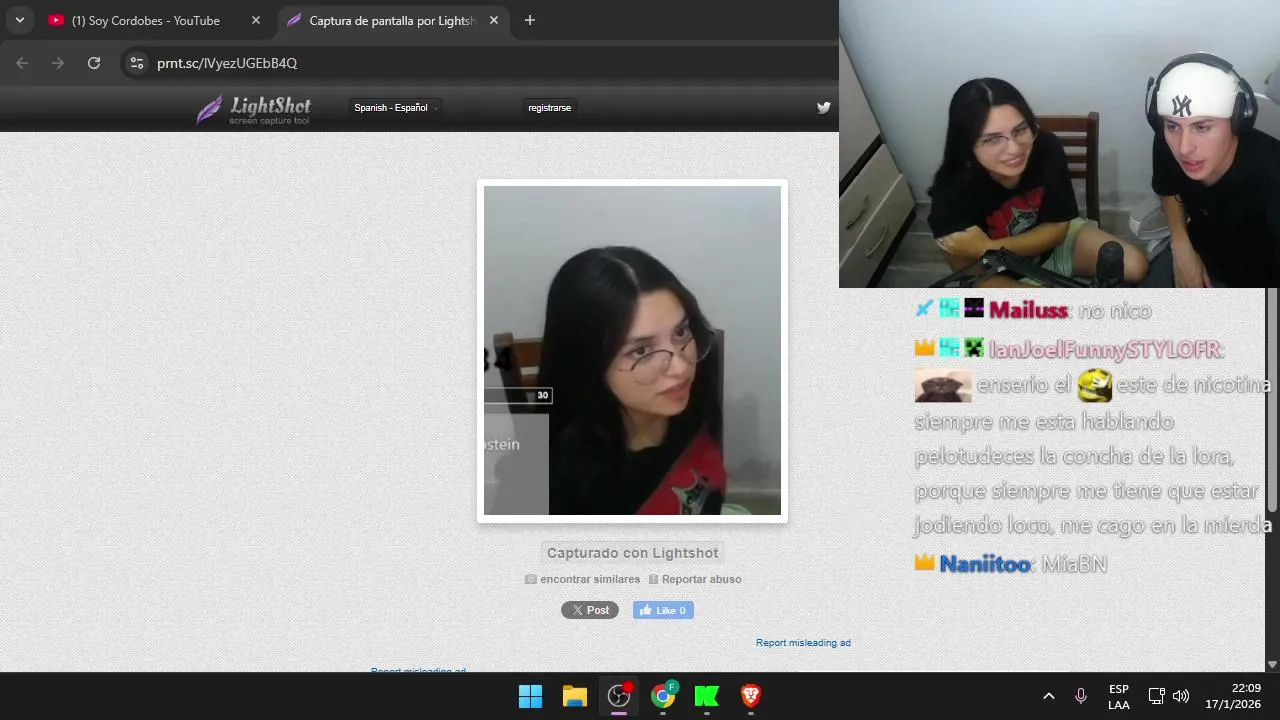This screenshot has height=720, width=1280.
Task: Open the Windows Start menu
Action: click(530, 696)
